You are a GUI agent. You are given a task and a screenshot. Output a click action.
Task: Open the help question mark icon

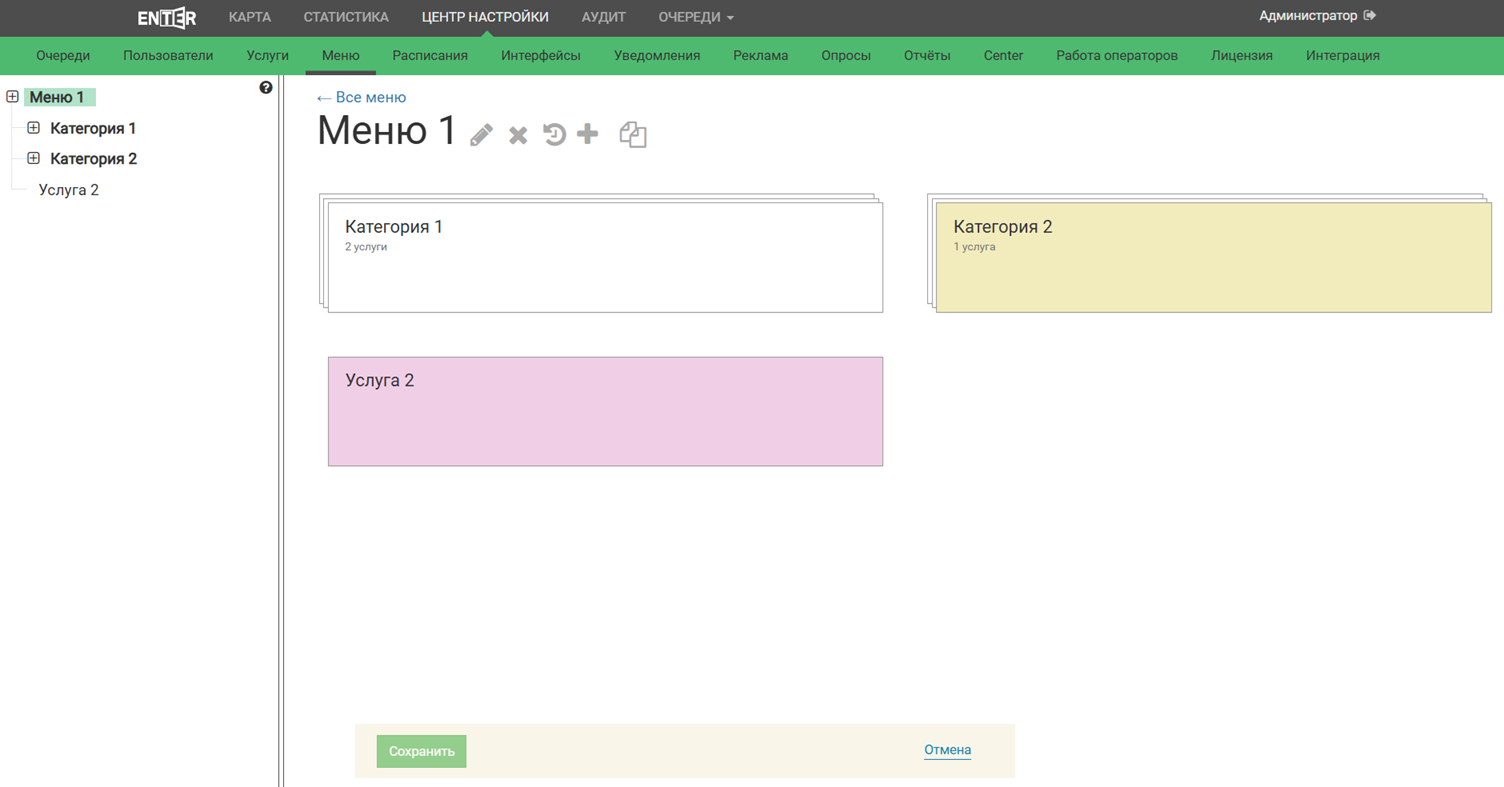(x=266, y=88)
